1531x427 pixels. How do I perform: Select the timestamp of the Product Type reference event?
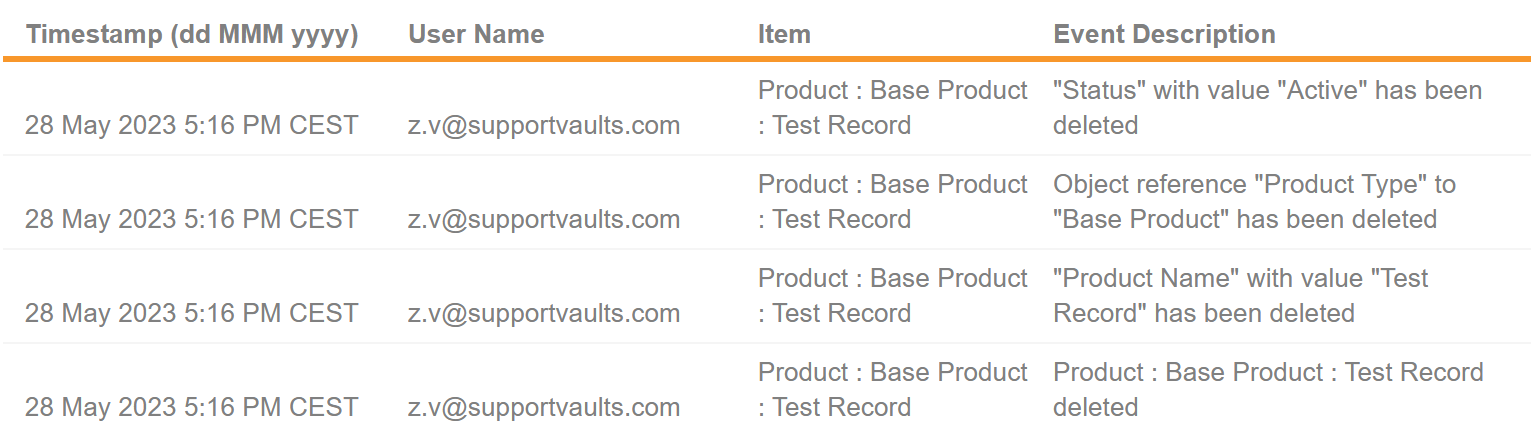click(191, 220)
